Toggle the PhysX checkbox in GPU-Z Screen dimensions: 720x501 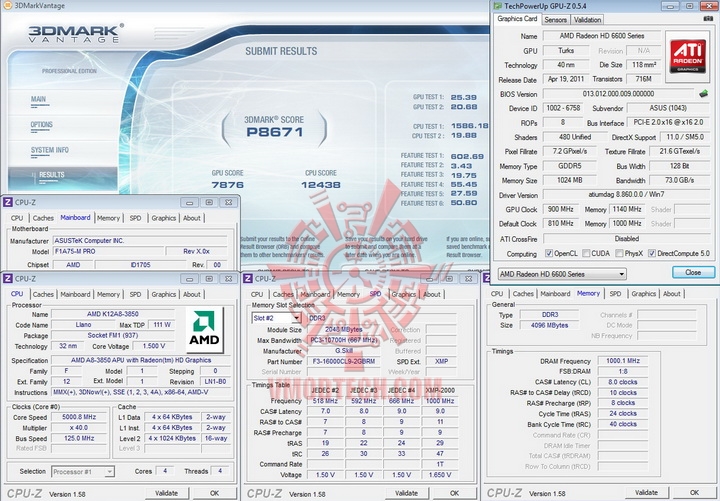click(x=619, y=253)
